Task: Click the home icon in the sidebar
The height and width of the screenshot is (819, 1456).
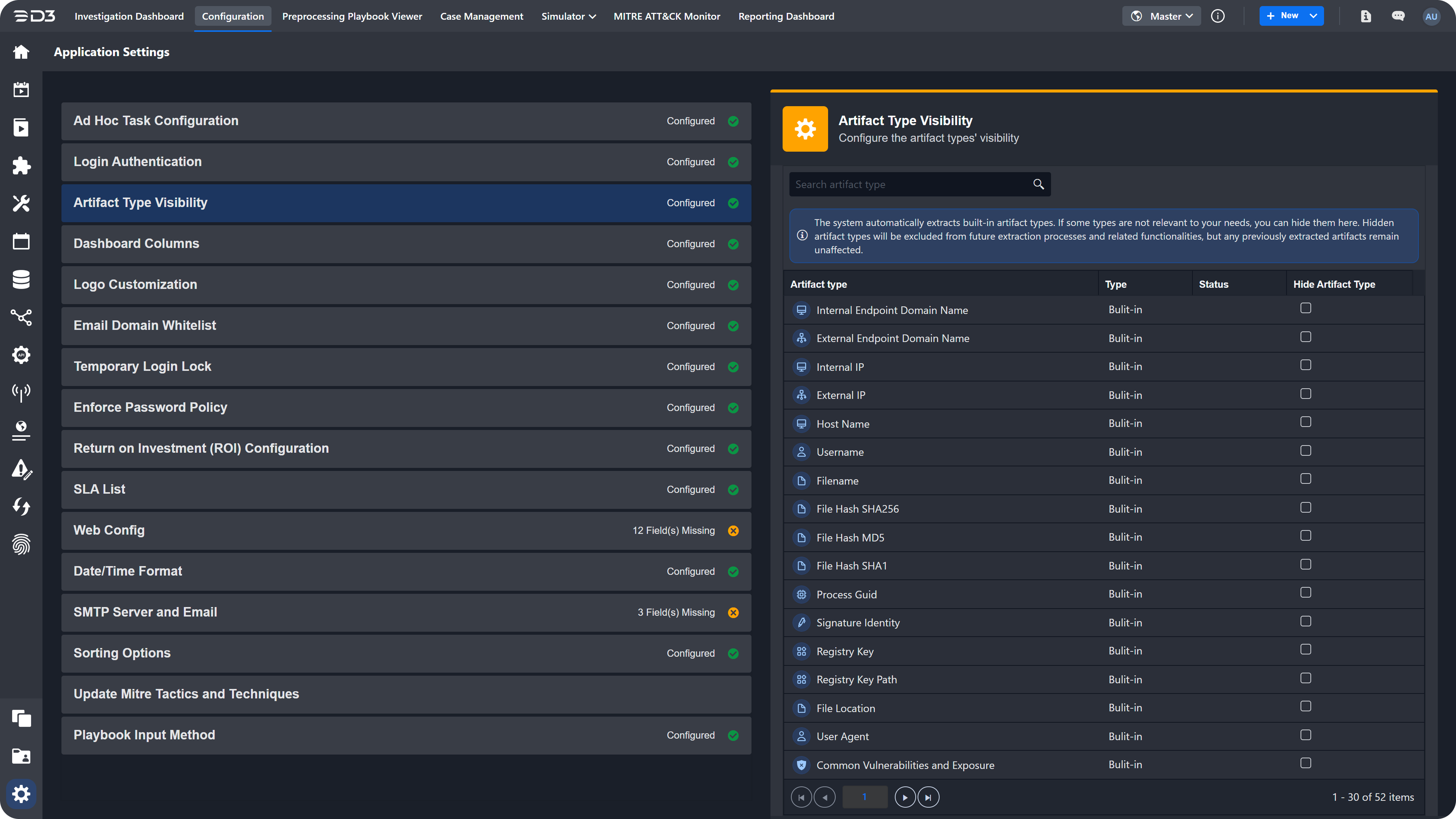Action: point(21,52)
